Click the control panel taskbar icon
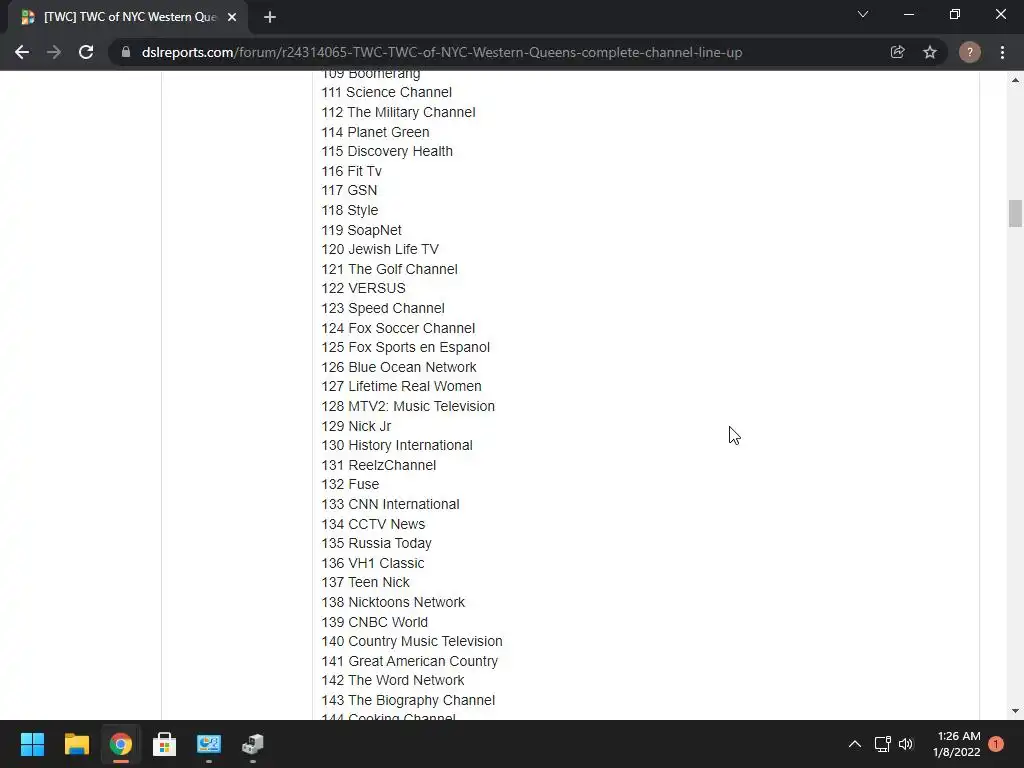Screen dimensions: 1024x768 [209, 744]
